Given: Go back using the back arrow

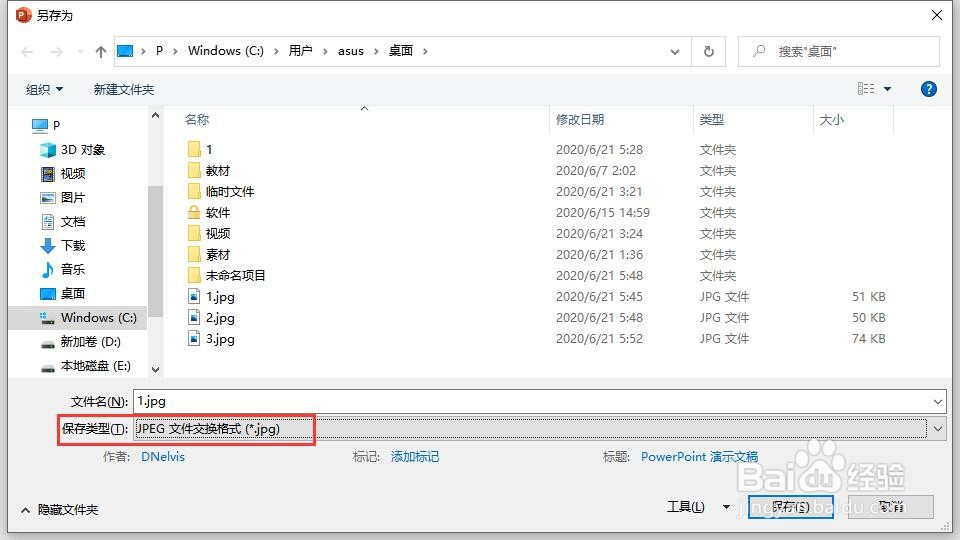Looking at the screenshot, I should tap(27, 52).
